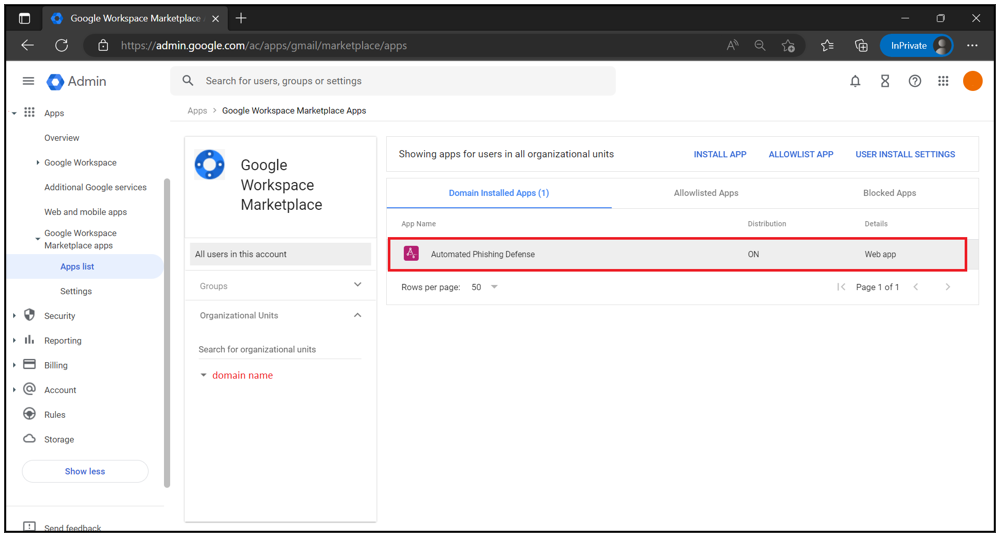1002x536 pixels.
Task: Collapse the Apps section arrow
Action: pyautogui.click(x=14, y=113)
